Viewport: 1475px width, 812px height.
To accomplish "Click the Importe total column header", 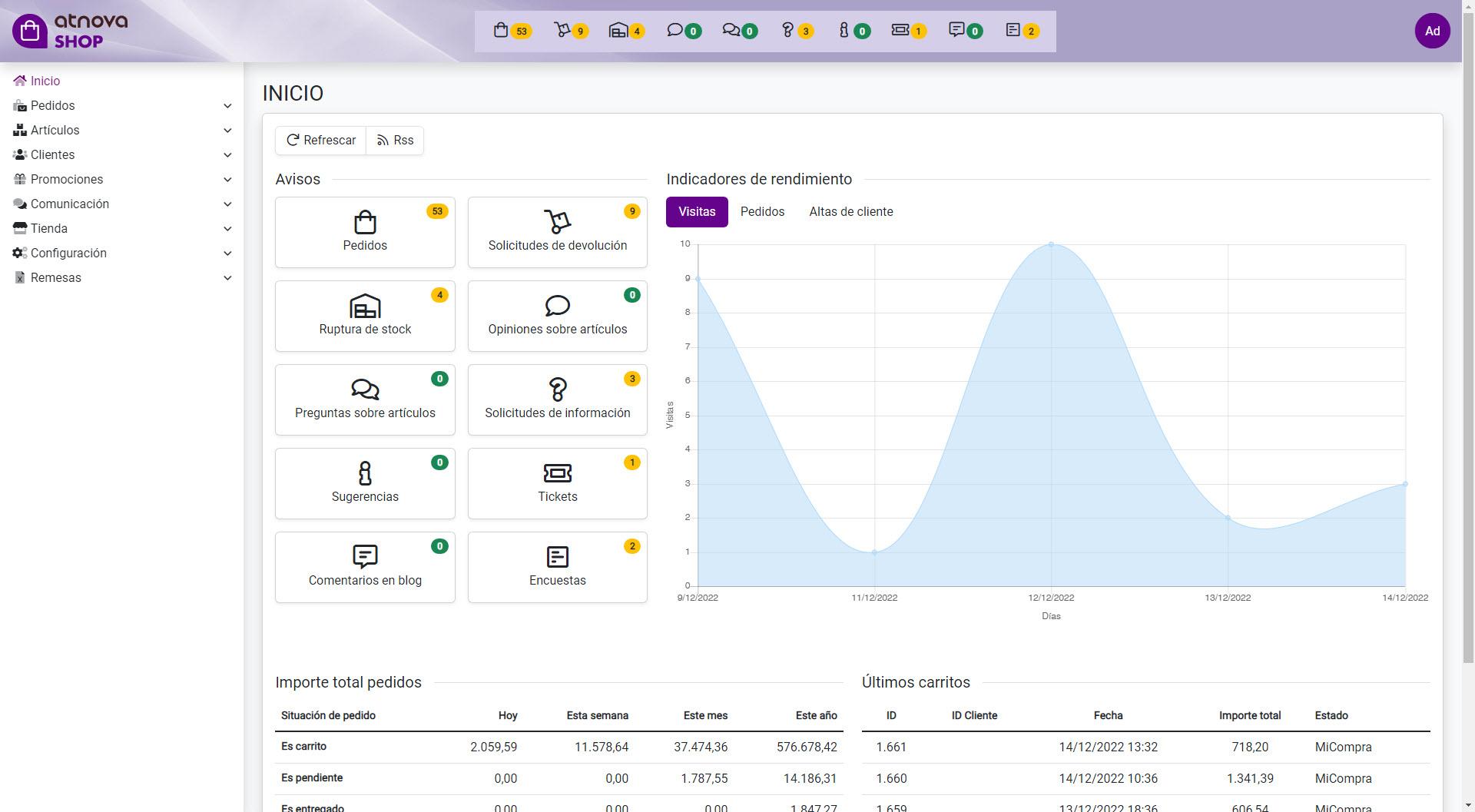I will pos(1249,715).
